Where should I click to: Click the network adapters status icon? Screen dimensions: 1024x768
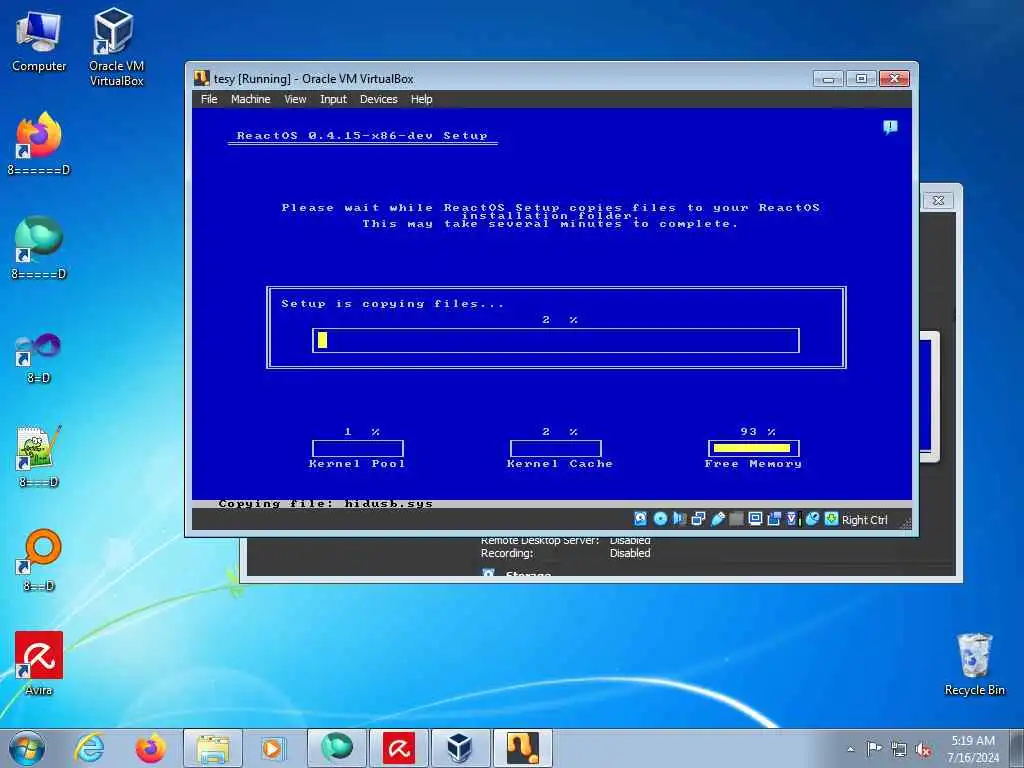coord(698,519)
